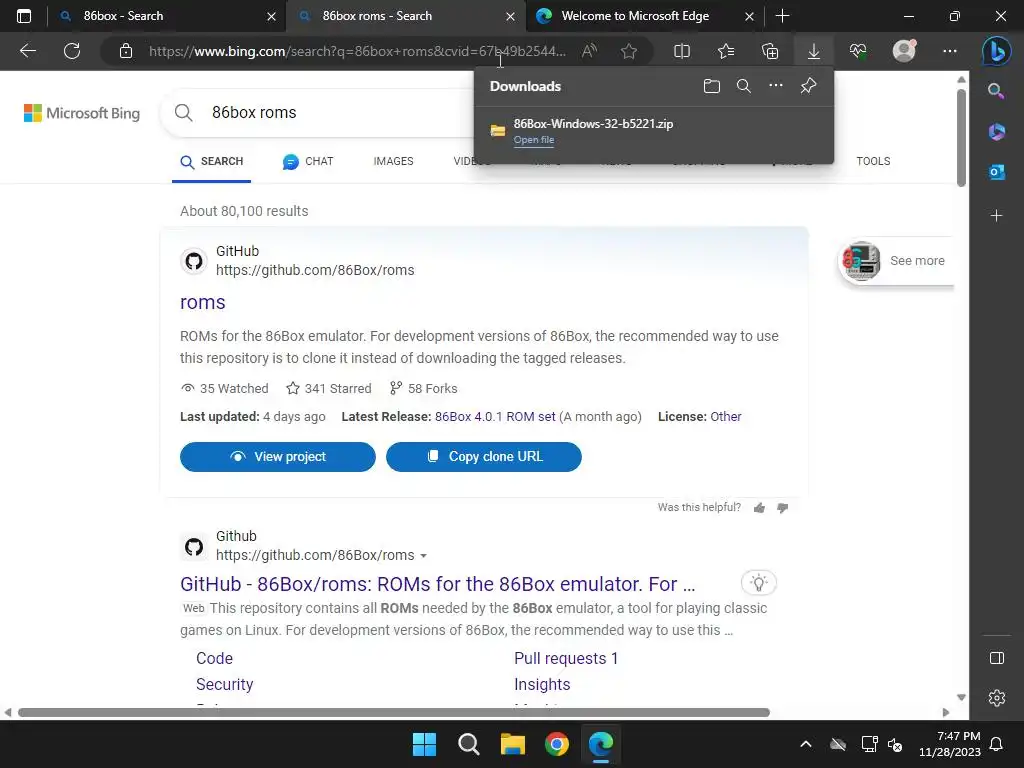Search downloads using the magnifier icon

pos(743,86)
